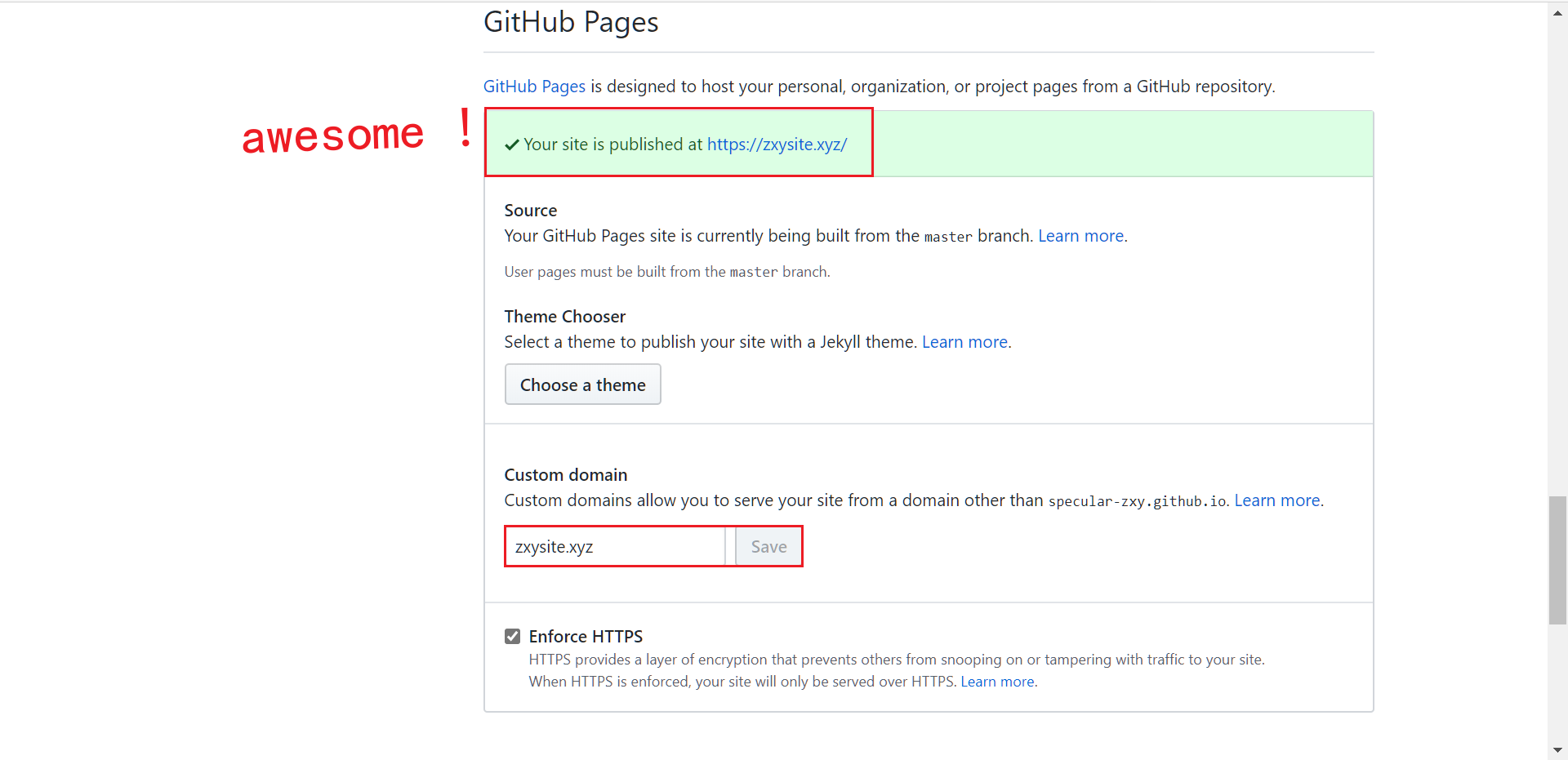Select the zxysite.xyz text in the domain box
This screenshot has height=760, width=1568.
554,547
